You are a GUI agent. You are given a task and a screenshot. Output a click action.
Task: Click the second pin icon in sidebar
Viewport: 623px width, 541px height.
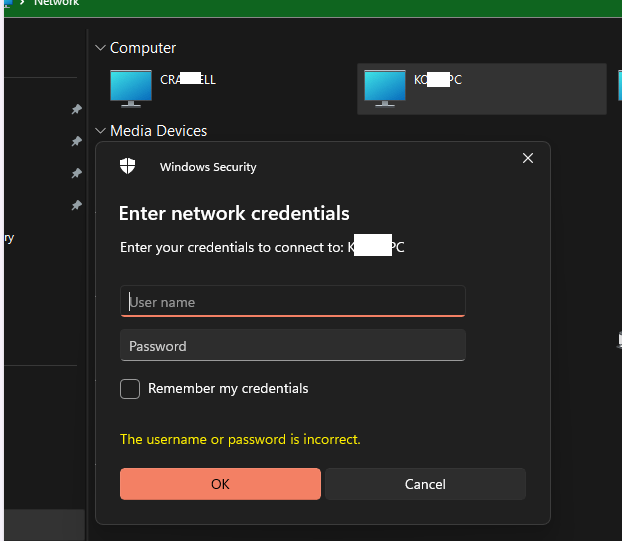pos(76,141)
